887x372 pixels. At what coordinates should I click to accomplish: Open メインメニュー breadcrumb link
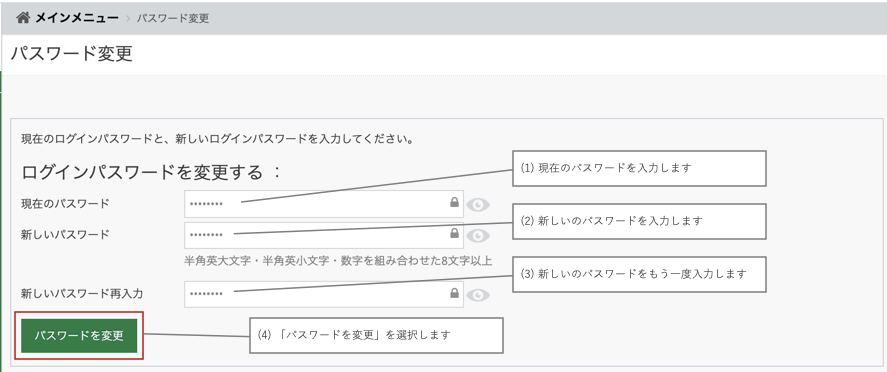click(77, 18)
